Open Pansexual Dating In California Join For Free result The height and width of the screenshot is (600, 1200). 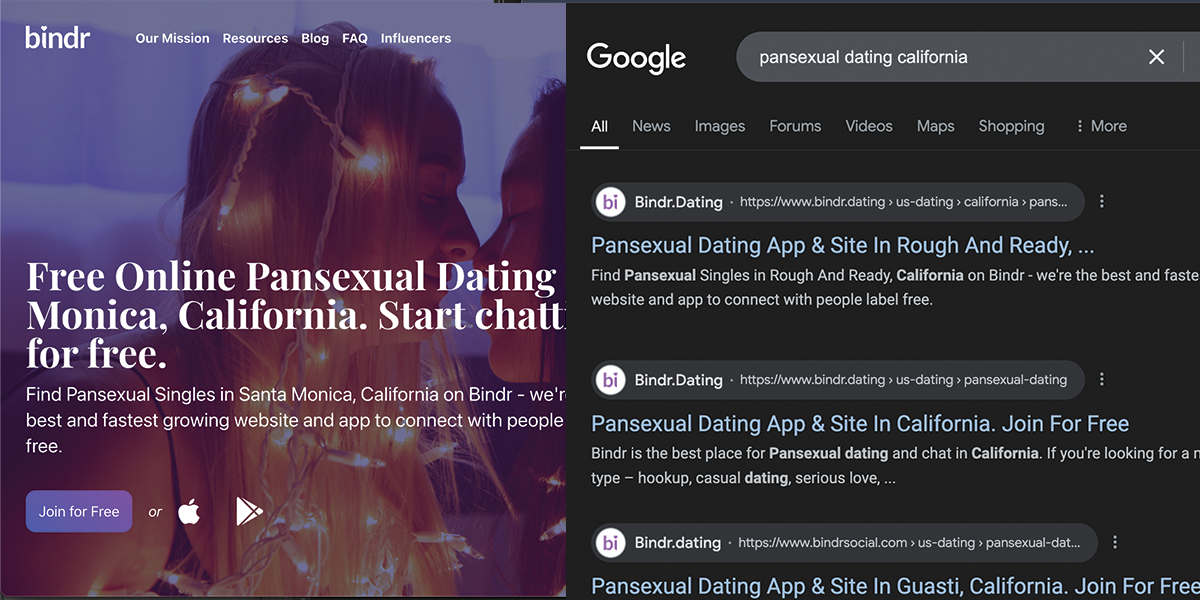[x=860, y=424]
